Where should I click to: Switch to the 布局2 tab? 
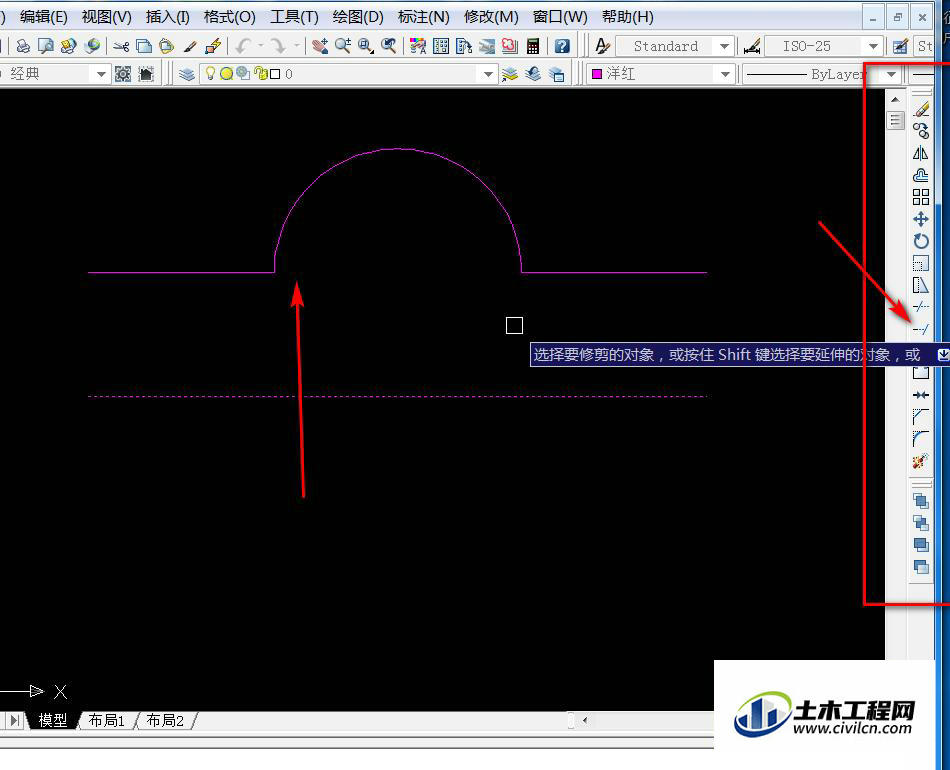pyautogui.click(x=165, y=720)
